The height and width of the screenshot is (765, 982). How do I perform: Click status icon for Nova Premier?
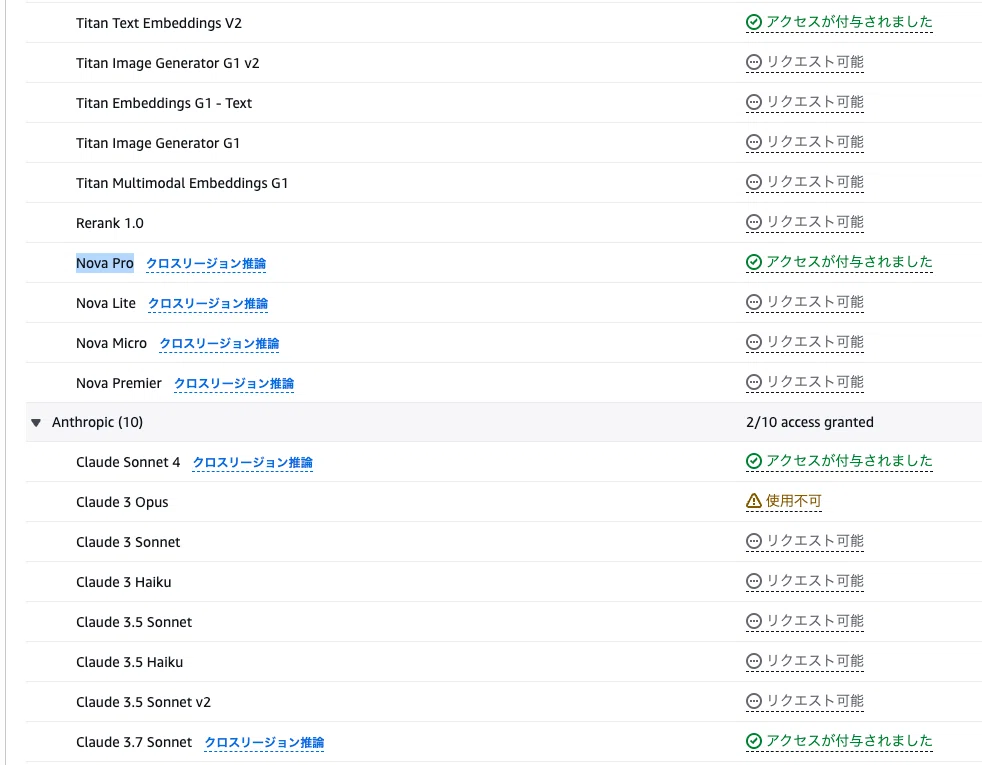pos(754,382)
